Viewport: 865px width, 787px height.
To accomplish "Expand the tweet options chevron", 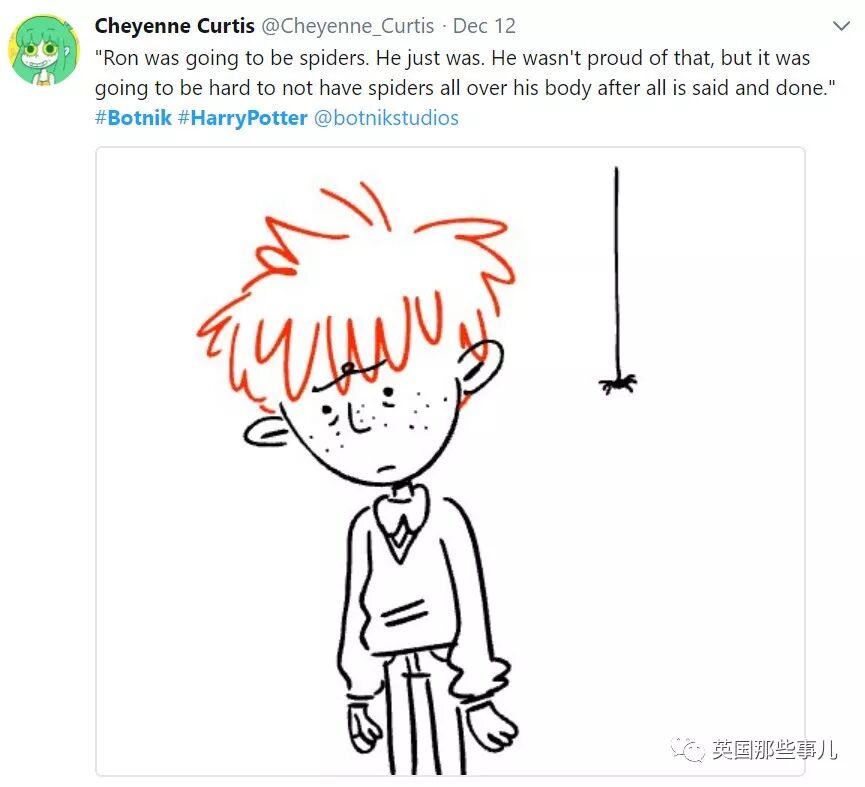I will click(841, 26).
